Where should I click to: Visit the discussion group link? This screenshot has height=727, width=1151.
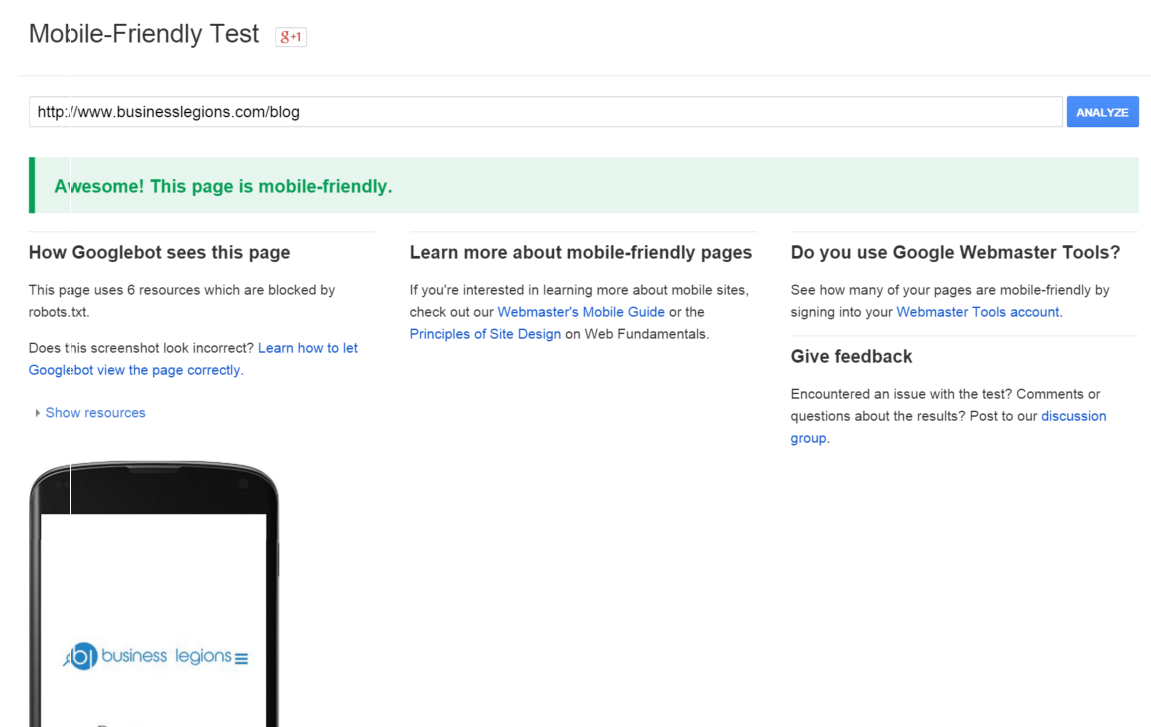(1073, 416)
